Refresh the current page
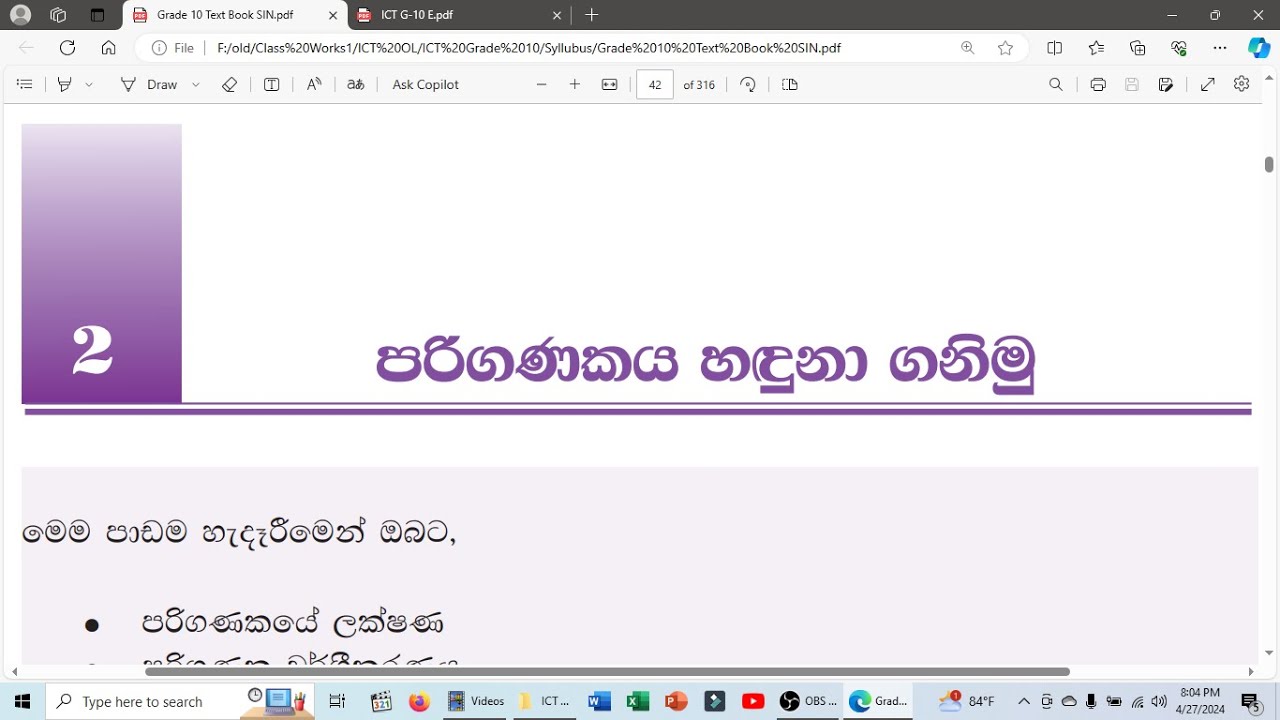The width and height of the screenshot is (1280, 720). (x=68, y=48)
